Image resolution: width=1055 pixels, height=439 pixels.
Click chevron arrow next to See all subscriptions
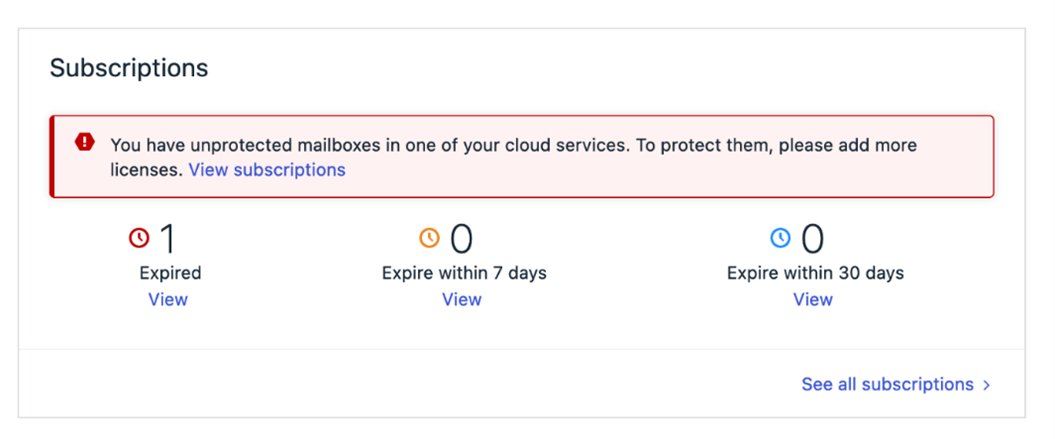[986, 385]
